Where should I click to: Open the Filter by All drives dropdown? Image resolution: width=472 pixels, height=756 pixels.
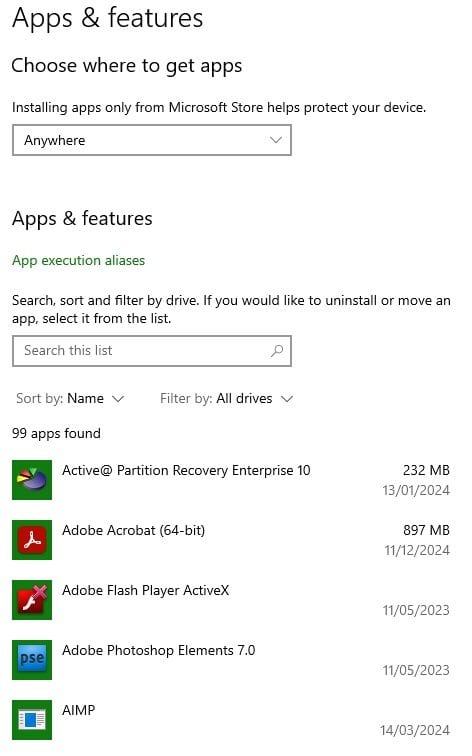coord(227,399)
